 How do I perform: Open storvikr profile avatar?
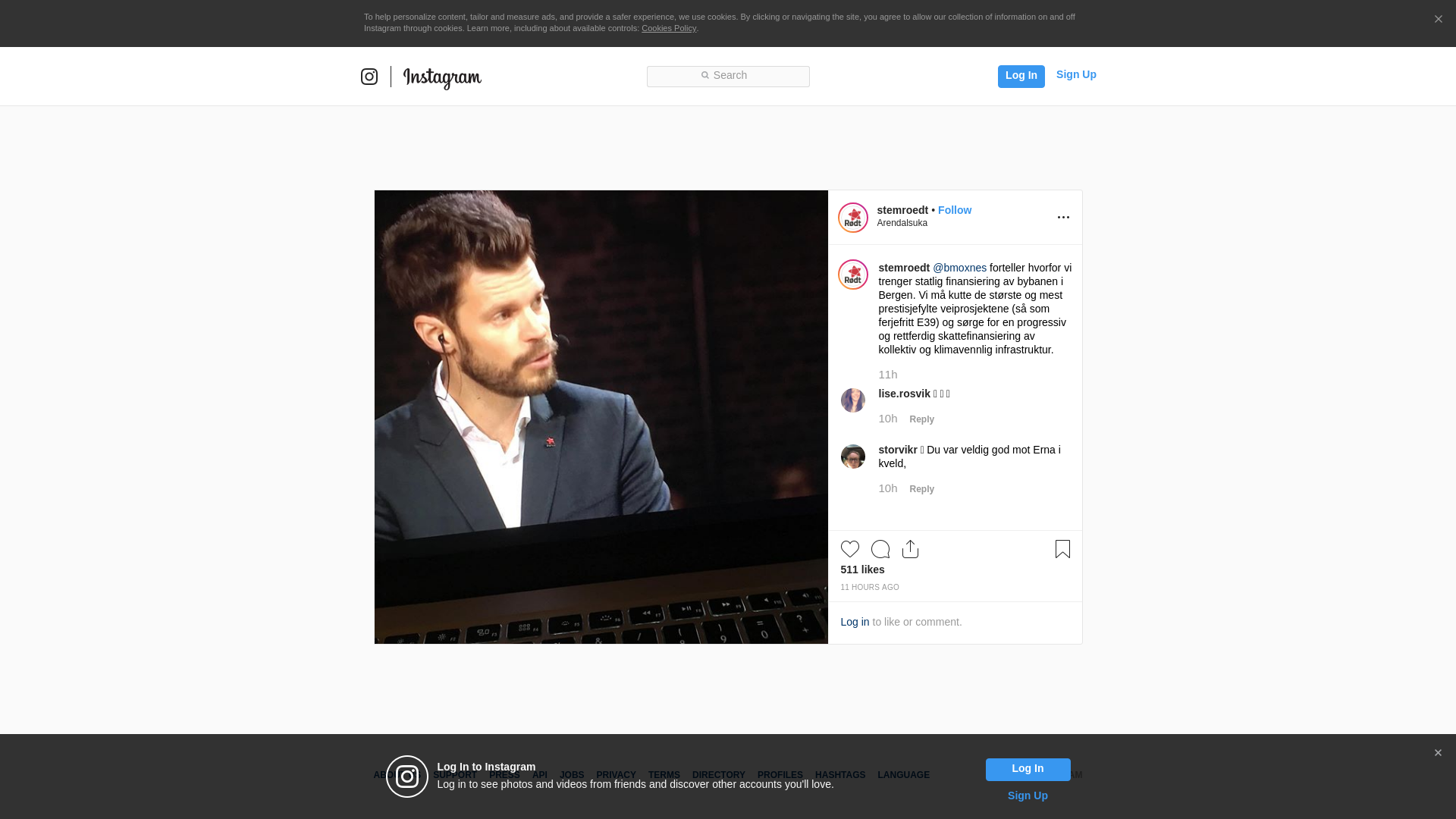click(x=853, y=457)
